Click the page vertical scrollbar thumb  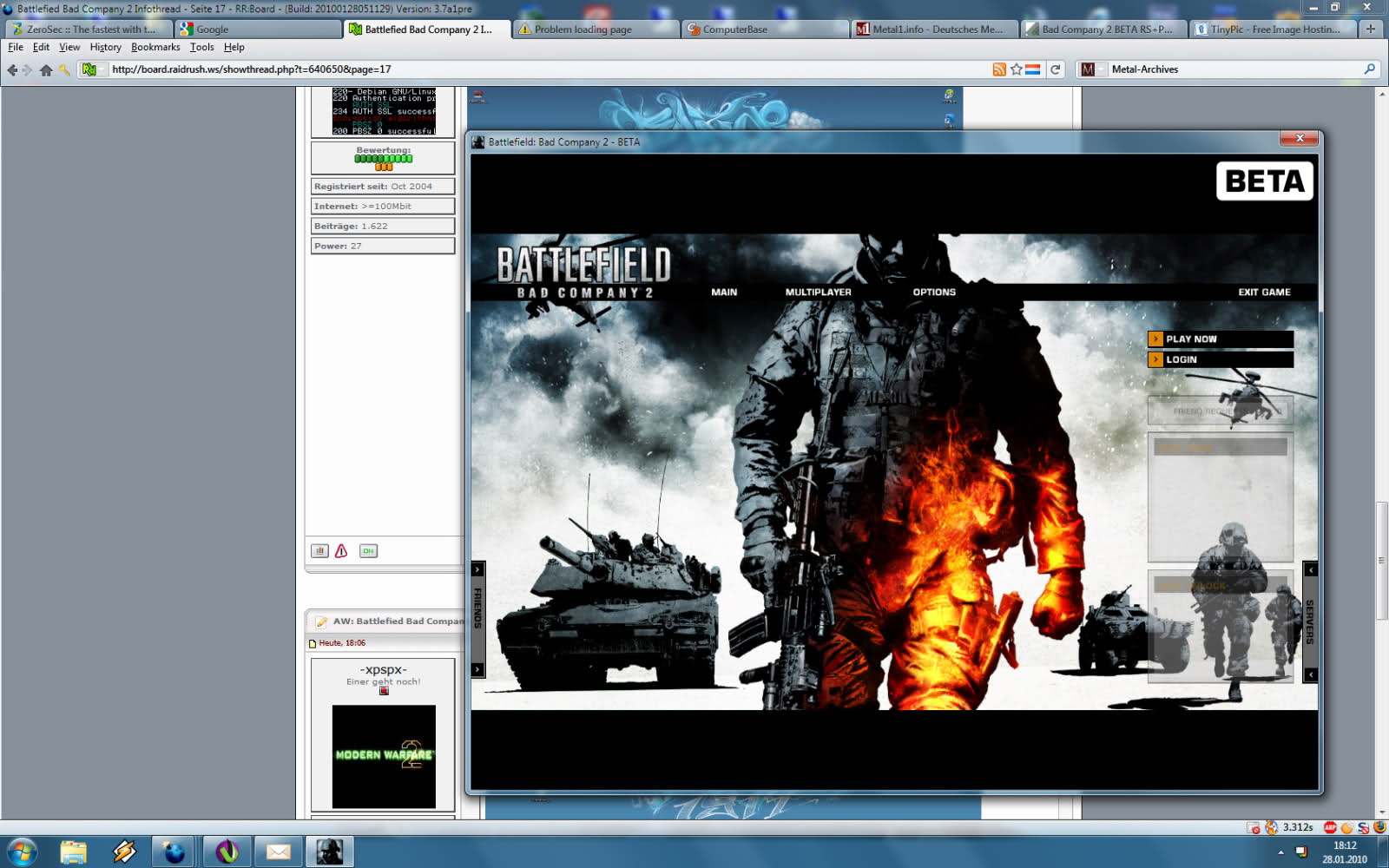[1381, 561]
